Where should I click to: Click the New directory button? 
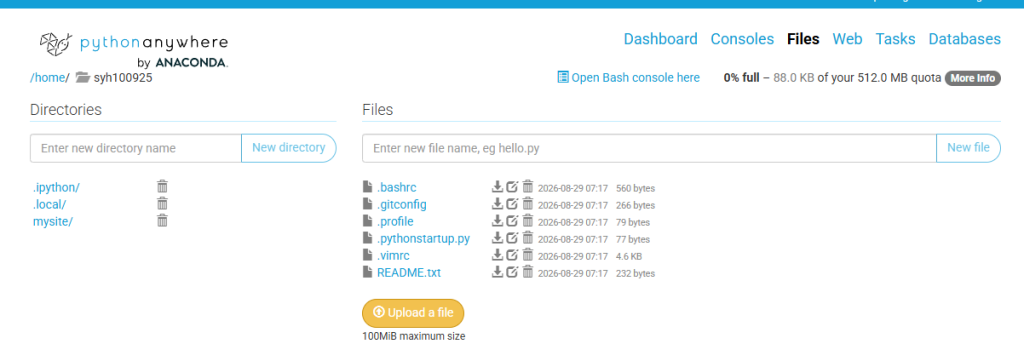289,148
